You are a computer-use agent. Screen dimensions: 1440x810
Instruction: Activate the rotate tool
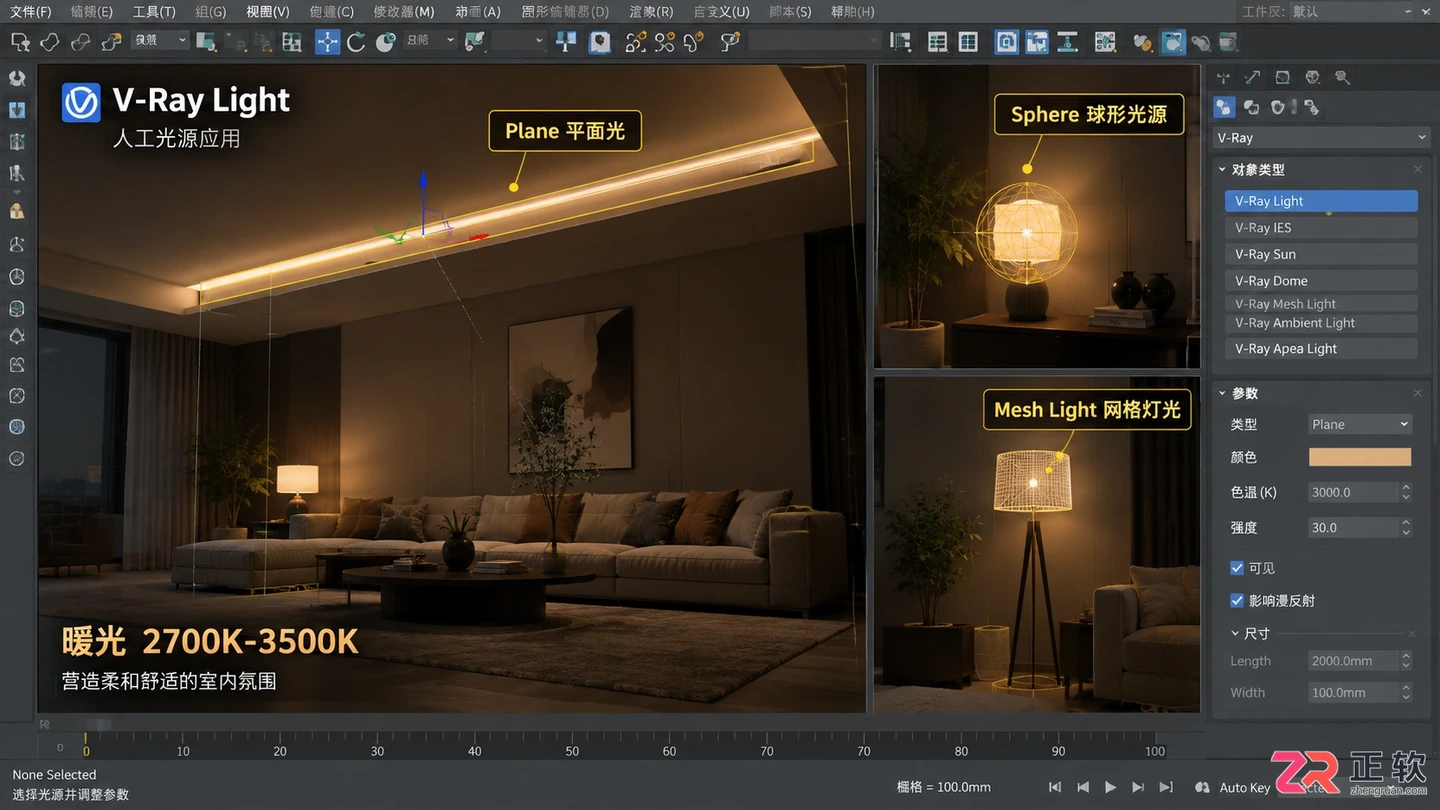(356, 41)
